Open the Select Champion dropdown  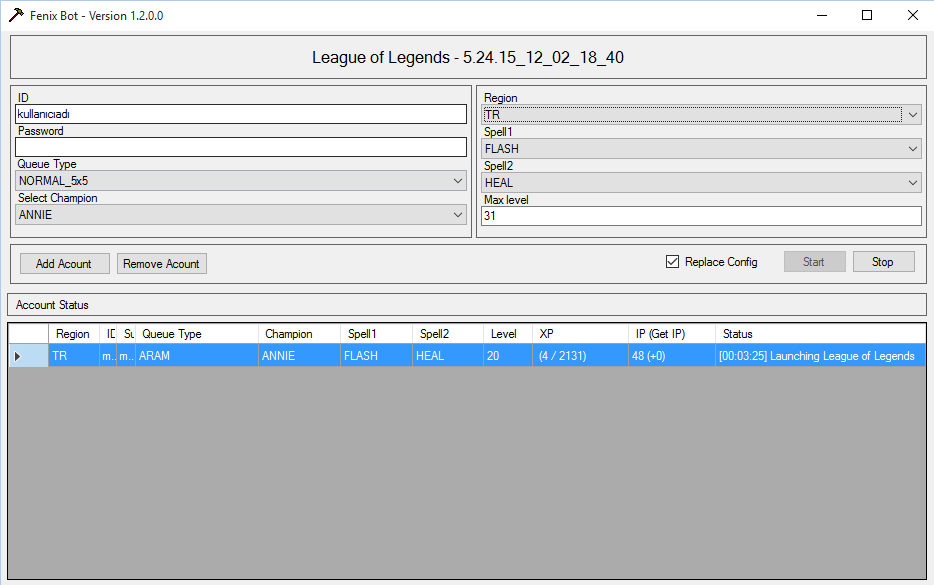(241, 214)
